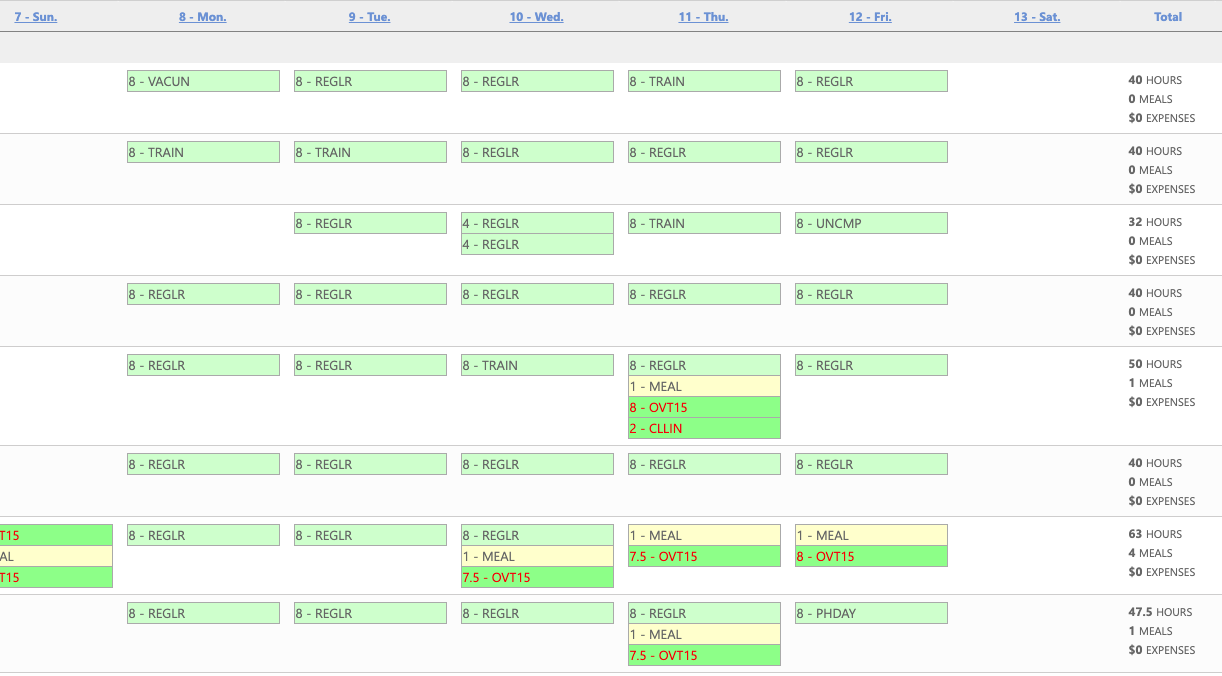Open the 8 - Mon. column header
The height and width of the screenshot is (676, 1222).
[202, 17]
